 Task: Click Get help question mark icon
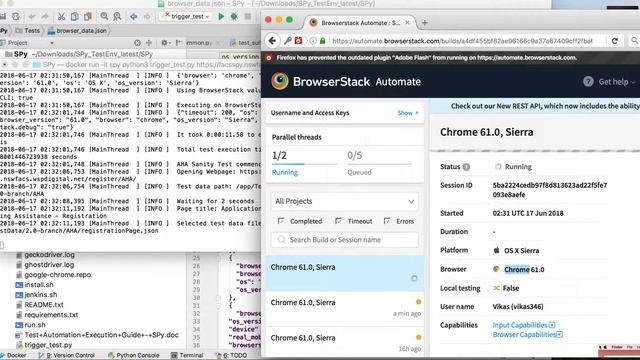588,81
